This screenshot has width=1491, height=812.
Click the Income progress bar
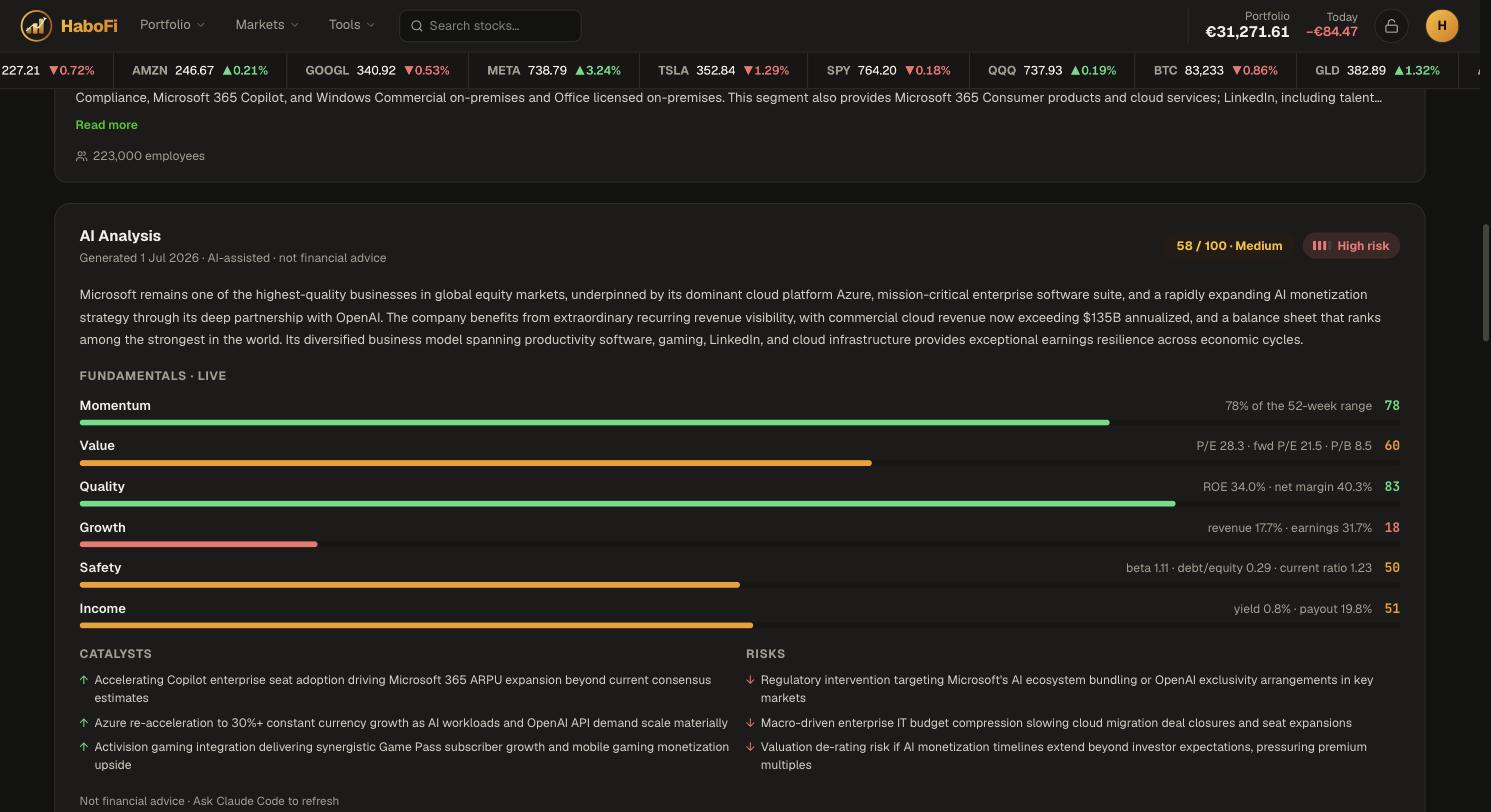click(x=739, y=625)
